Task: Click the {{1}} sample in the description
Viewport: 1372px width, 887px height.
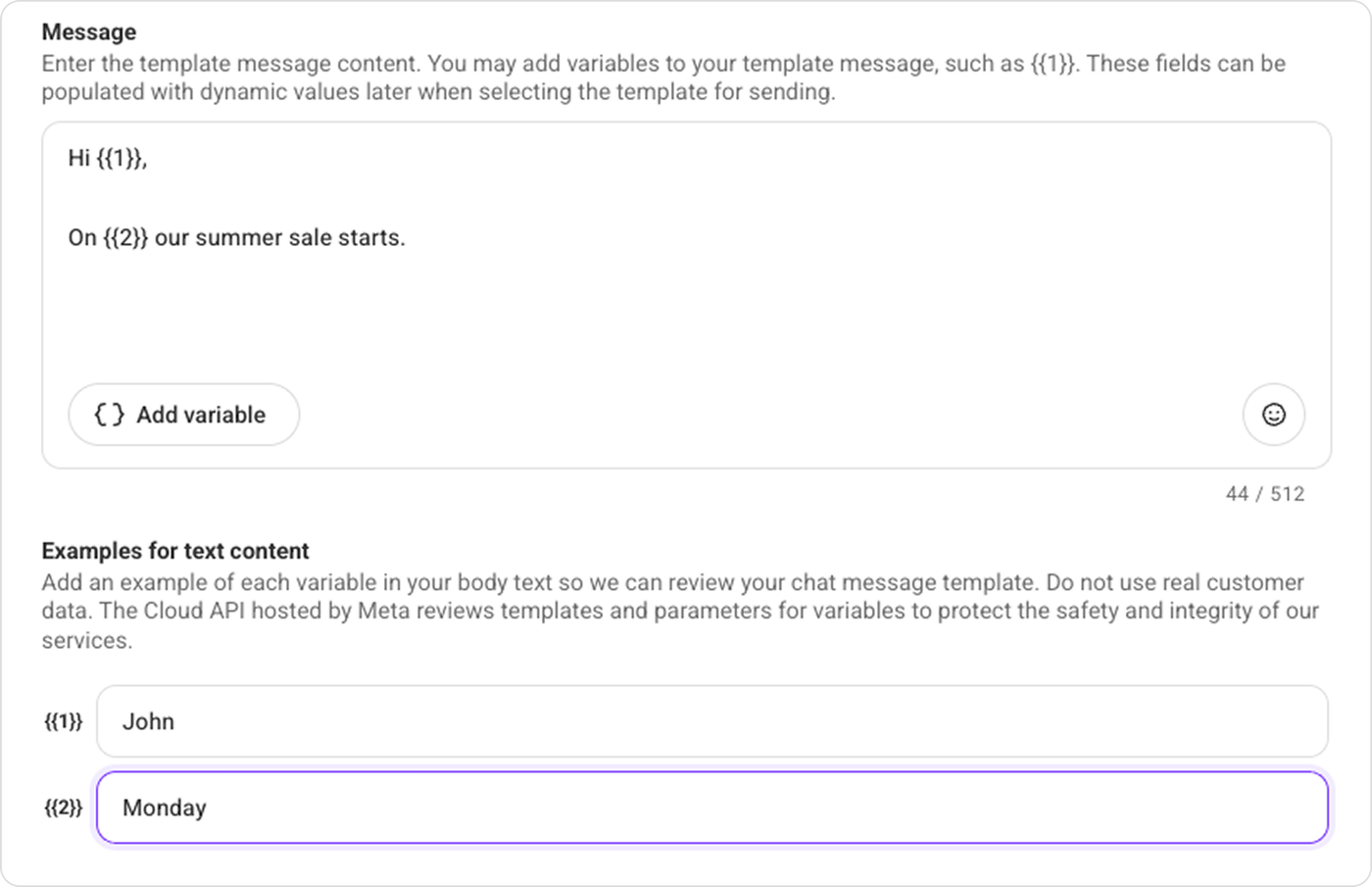Action: (1053, 64)
